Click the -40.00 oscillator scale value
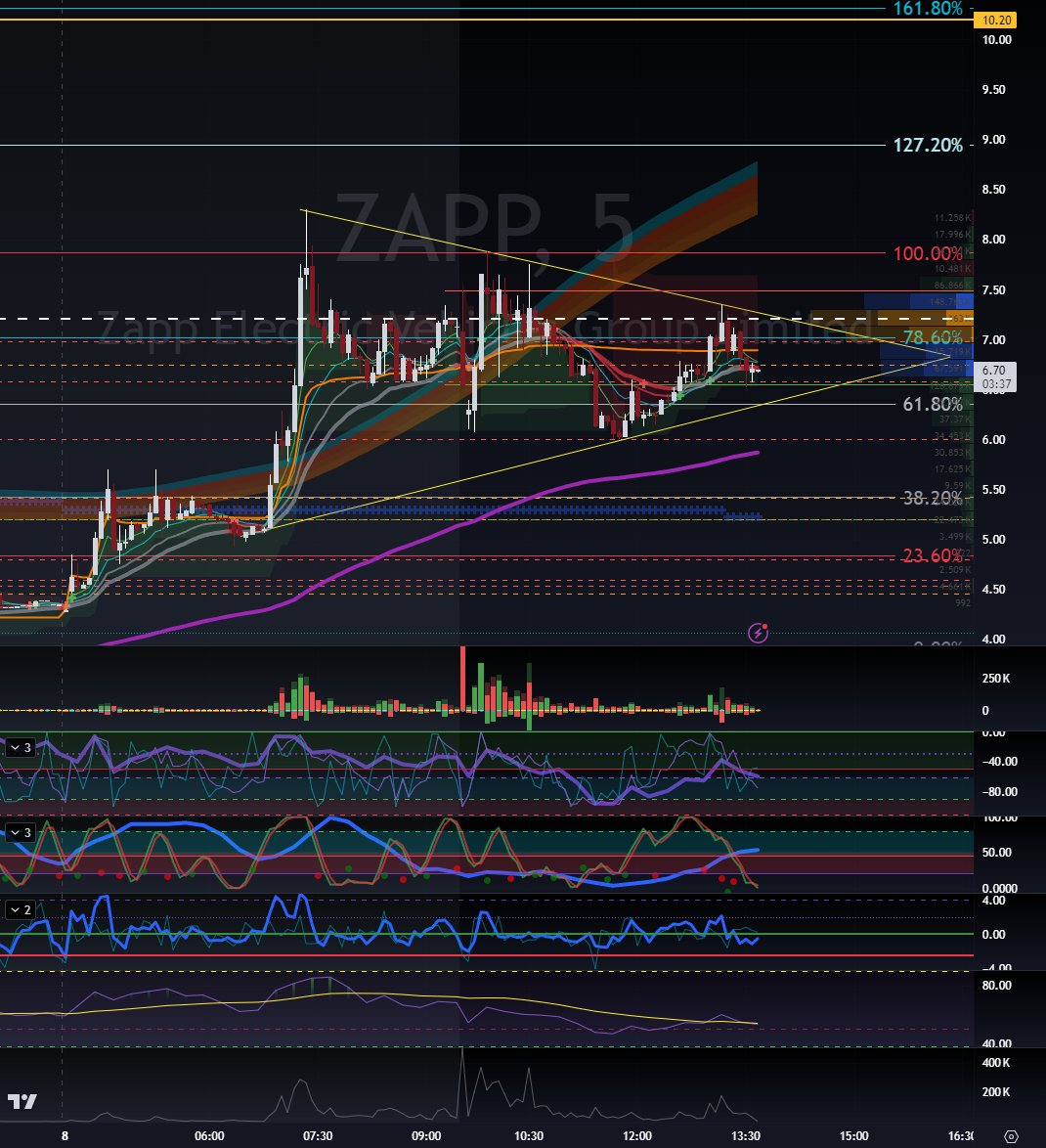 pyautogui.click(x=999, y=762)
